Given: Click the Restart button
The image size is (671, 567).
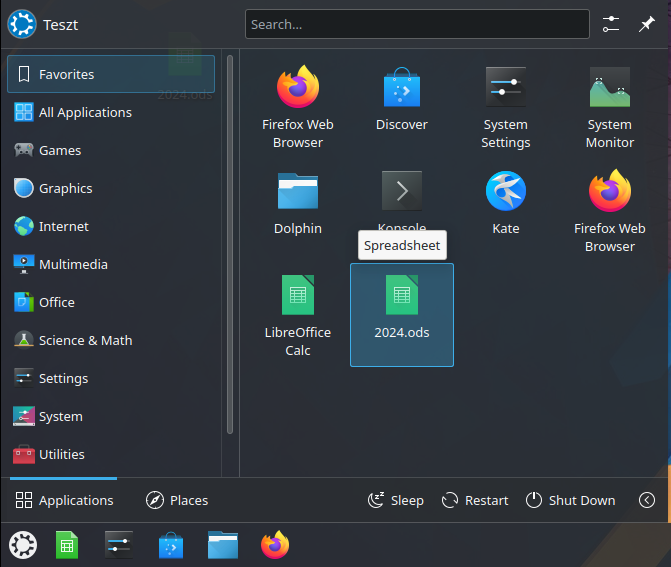Looking at the screenshot, I should [x=475, y=500].
